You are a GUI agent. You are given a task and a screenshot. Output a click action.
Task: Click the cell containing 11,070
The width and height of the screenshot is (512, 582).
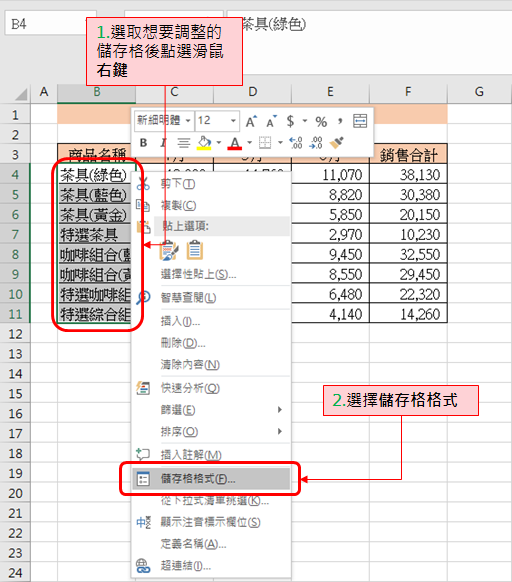tap(330, 174)
